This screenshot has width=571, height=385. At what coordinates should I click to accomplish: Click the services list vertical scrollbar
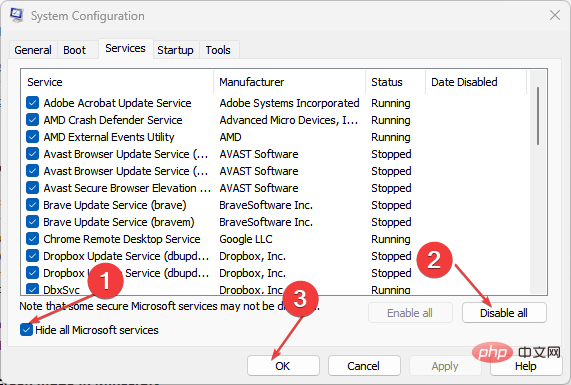click(538, 181)
